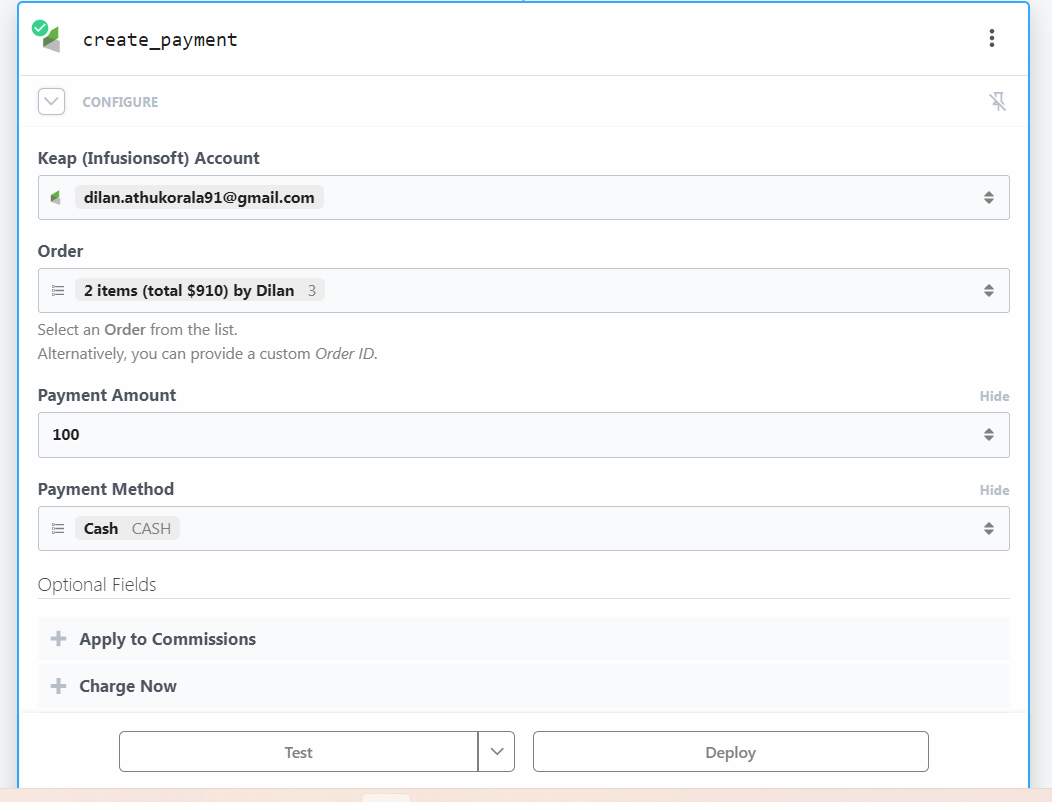
Task: Click the Test button
Action: (x=299, y=752)
